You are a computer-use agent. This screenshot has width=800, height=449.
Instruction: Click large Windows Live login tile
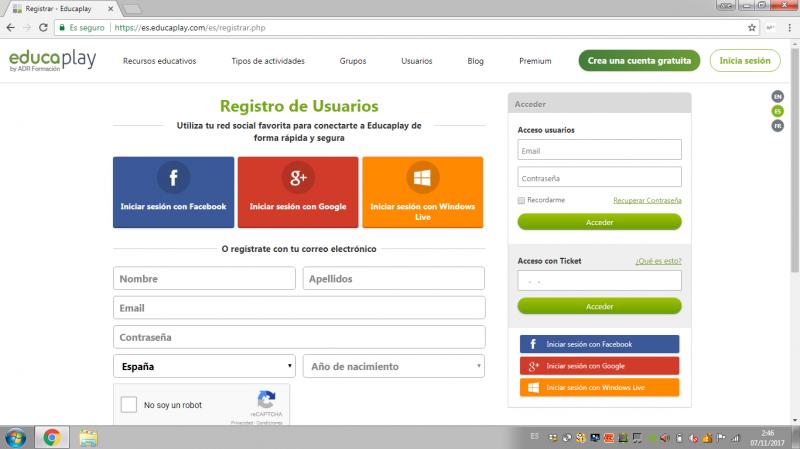(x=422, y=192)
